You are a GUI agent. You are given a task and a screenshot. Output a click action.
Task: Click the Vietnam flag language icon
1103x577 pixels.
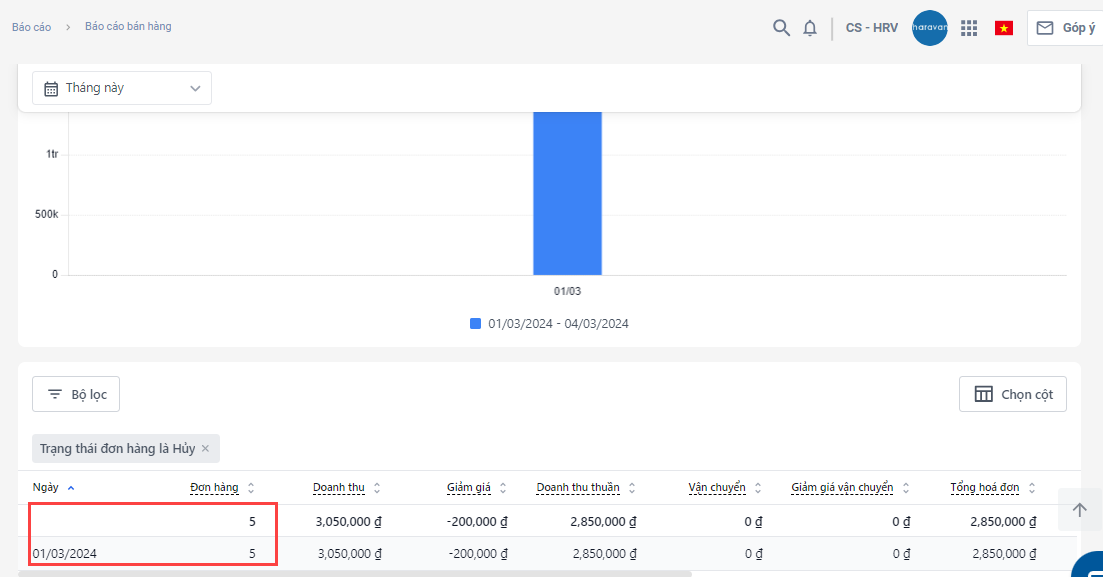point(1004,28)
